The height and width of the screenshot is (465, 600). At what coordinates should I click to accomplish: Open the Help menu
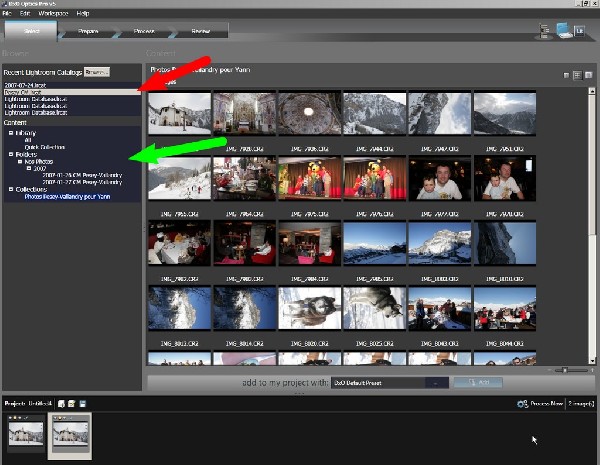pos(83,13)
